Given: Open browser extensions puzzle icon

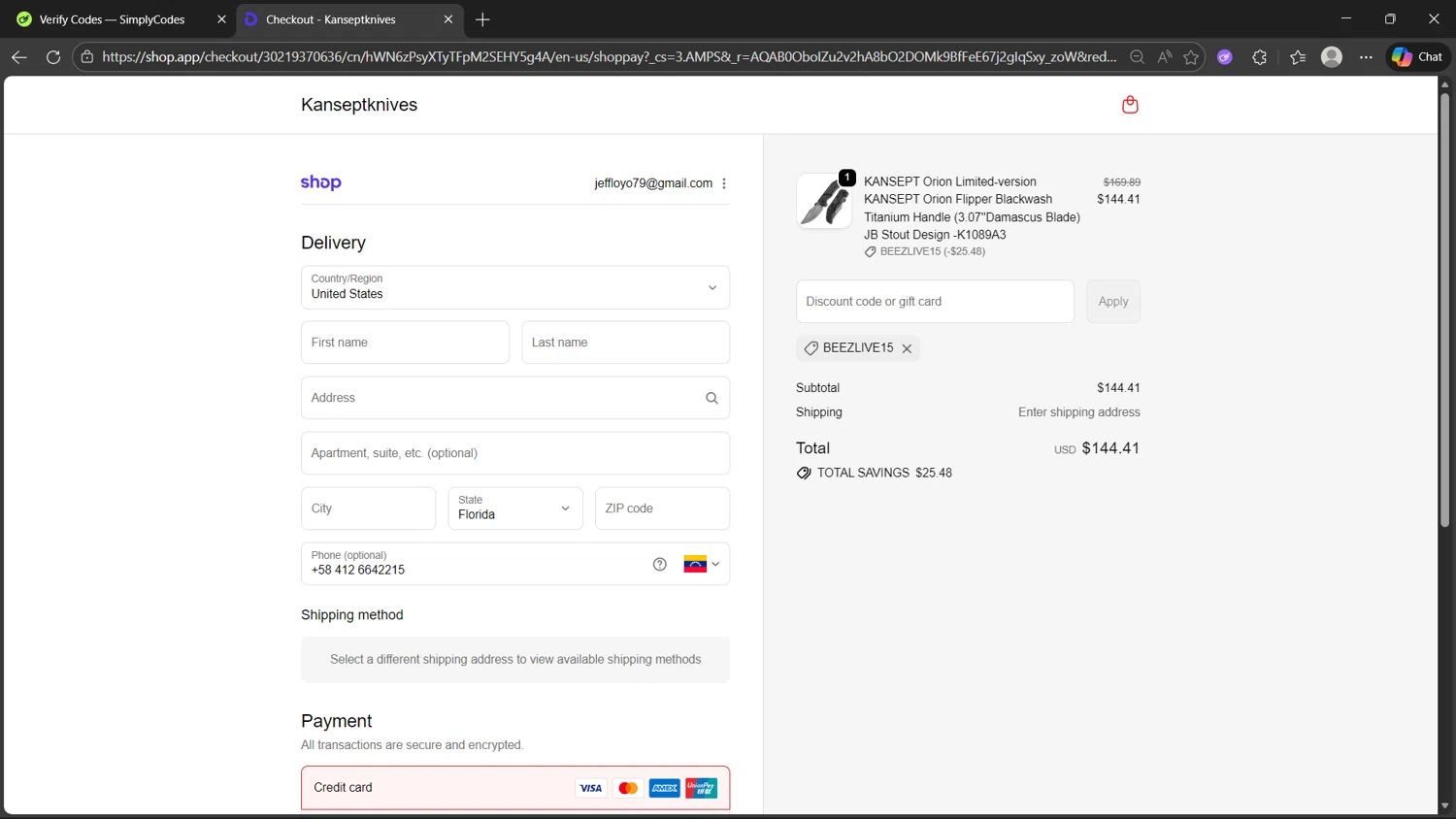Looking at the screenshot, I should (1260, 57).
